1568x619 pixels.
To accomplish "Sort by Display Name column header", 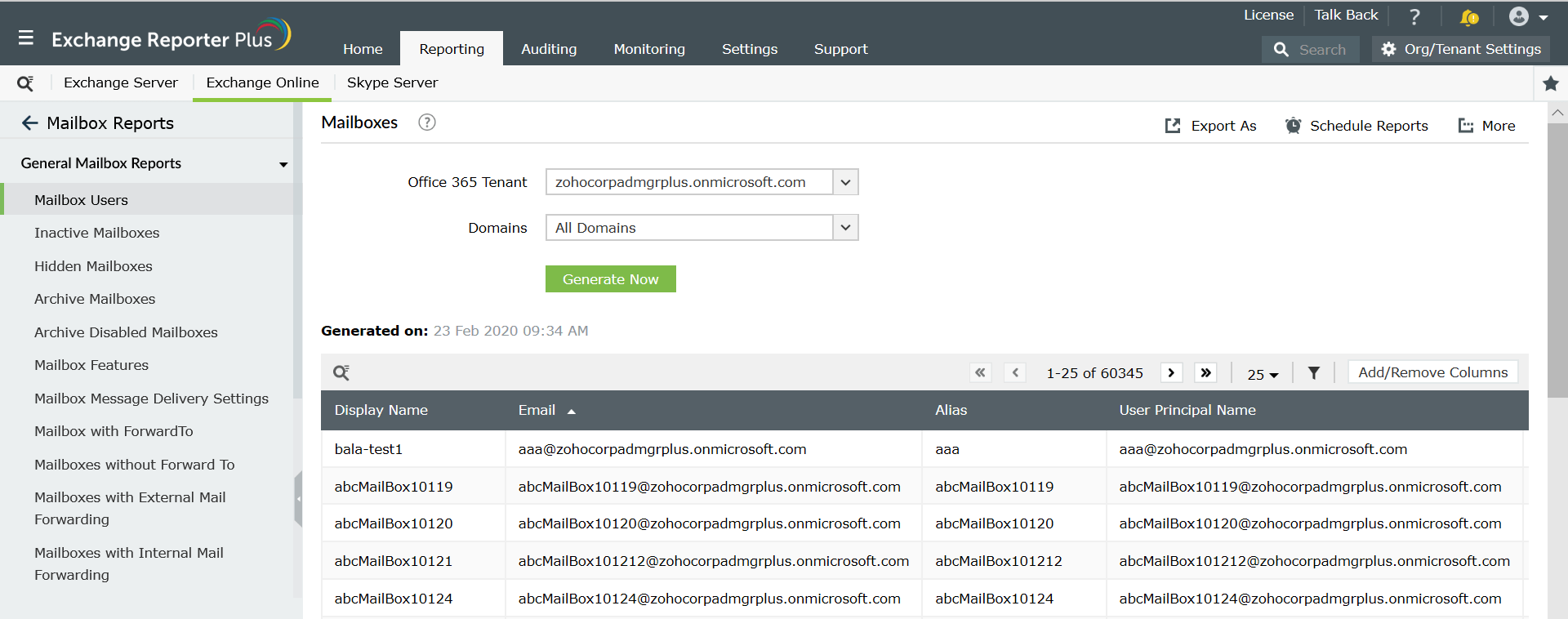I will (381, 410).
